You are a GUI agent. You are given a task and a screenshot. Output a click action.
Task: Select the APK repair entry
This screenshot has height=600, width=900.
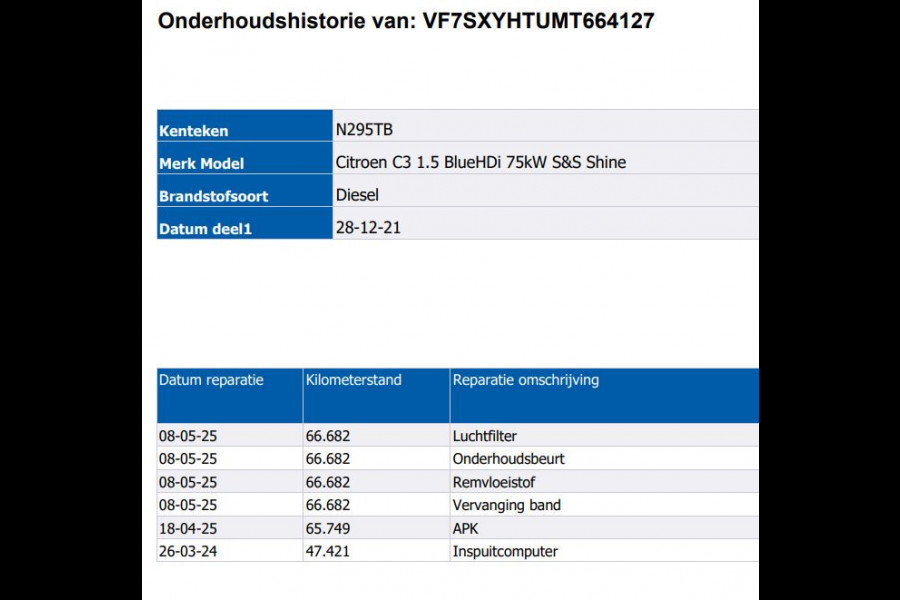pyautogui.click(x=466, y=528)
